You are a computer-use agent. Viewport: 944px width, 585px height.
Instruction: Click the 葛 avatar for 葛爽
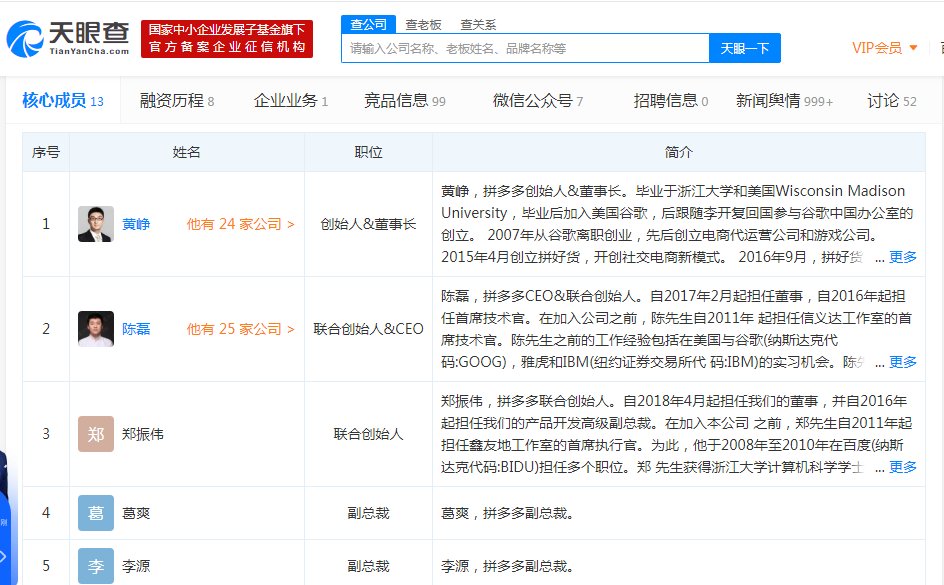[96, 513]
